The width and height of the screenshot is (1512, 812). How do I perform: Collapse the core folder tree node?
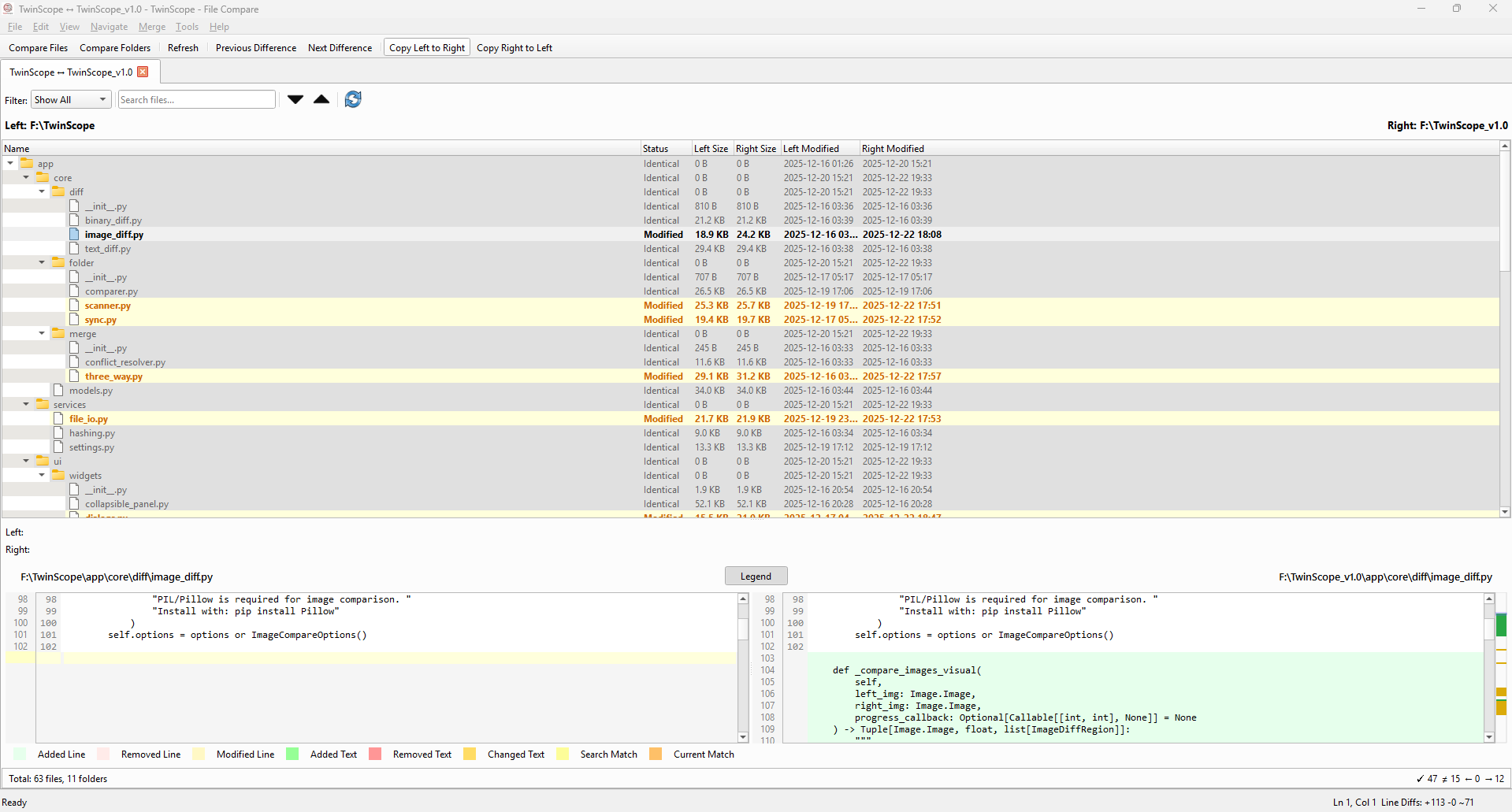(x=26, y=178)
